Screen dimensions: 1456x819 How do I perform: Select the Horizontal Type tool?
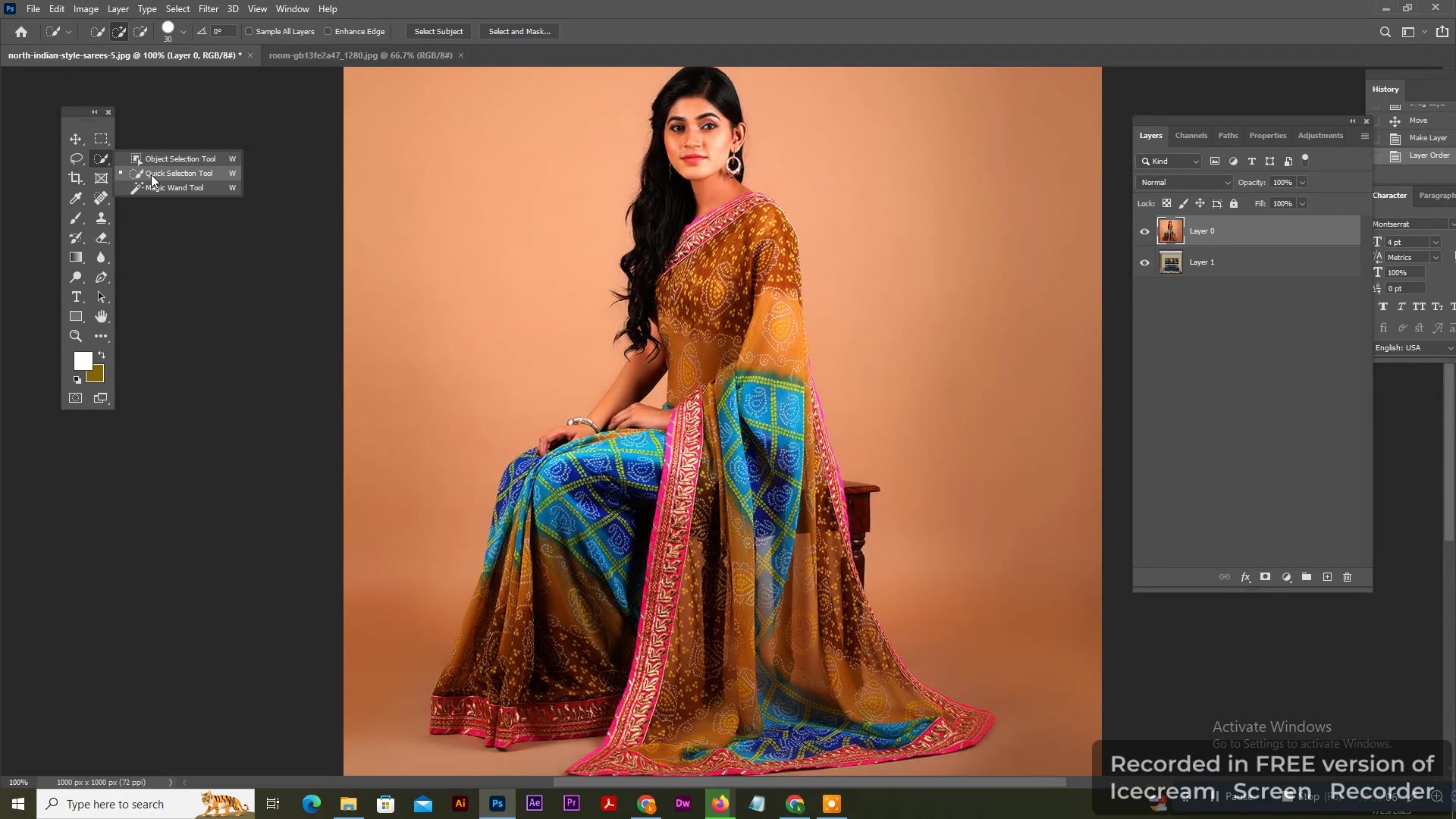tap(76, 297)
